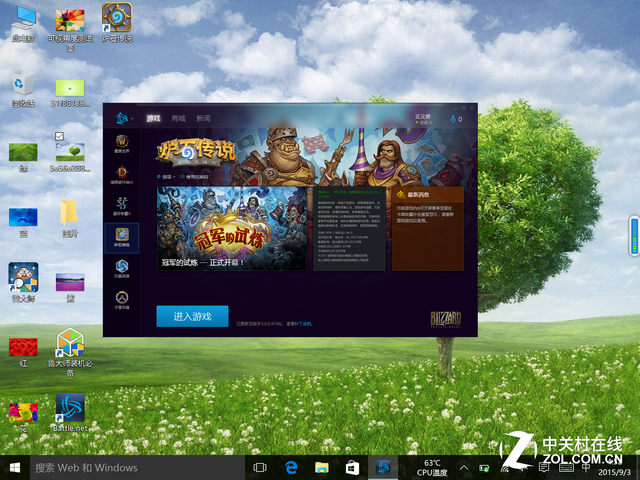Expand the 选项 options dropdown
The height and width of the screenshot is (480, 640).
point(166,177)
